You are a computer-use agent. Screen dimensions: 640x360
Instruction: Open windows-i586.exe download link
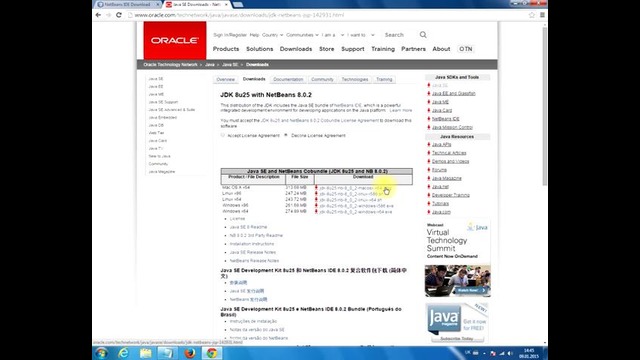(356, 206)
